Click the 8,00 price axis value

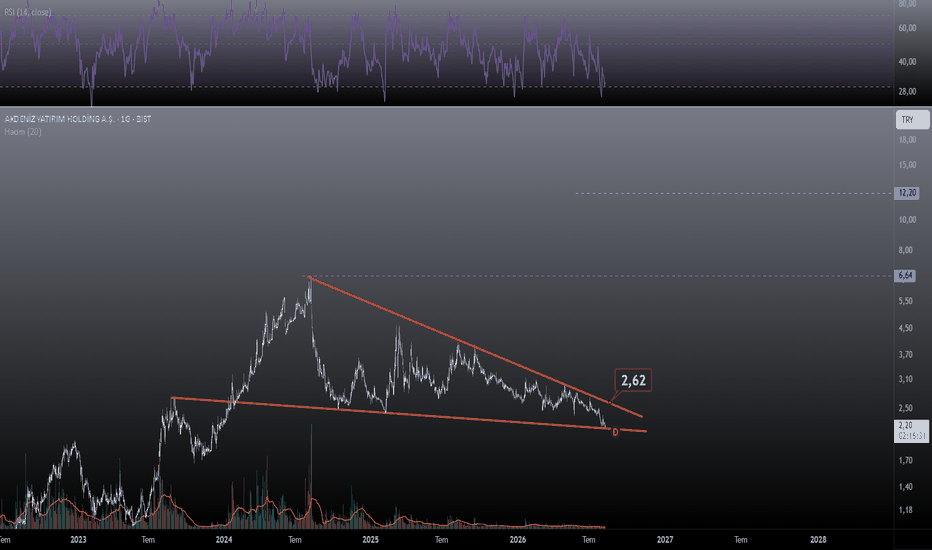pos(905,250)
